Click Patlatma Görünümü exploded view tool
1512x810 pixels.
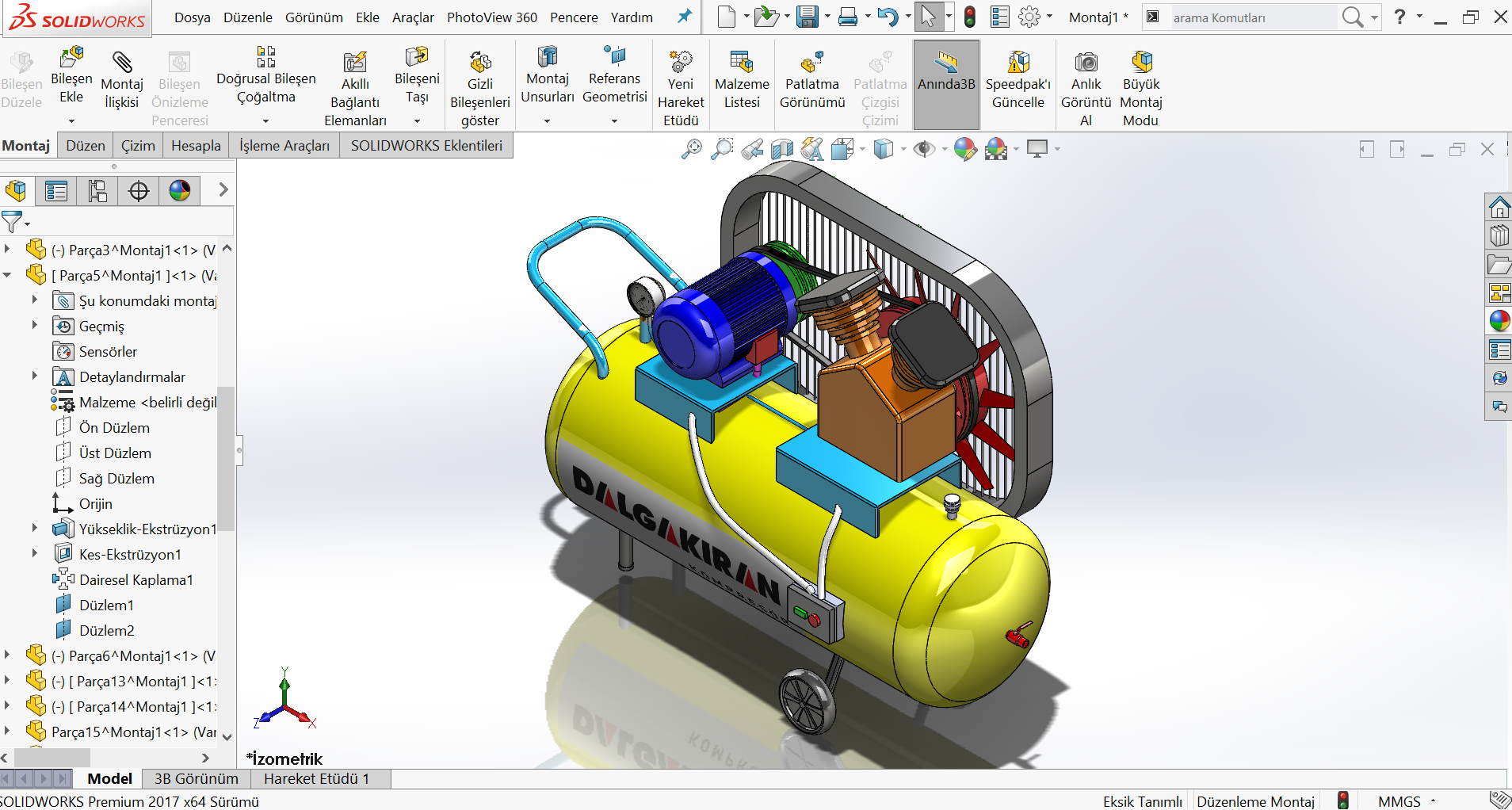[812, 79]
